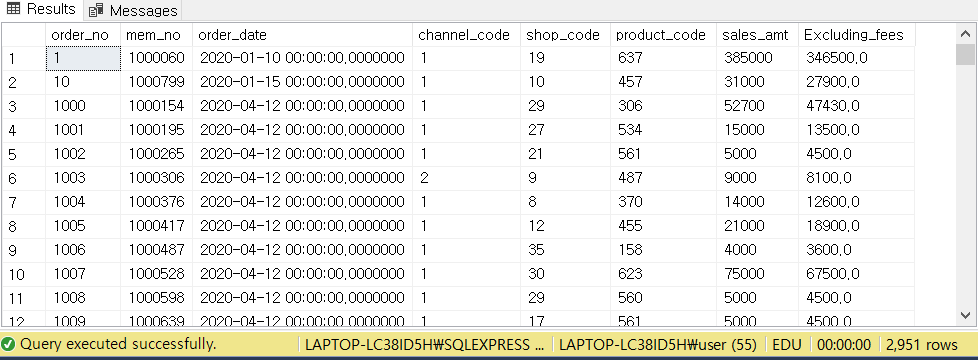Click the user (55) login status entry
Screen dimensions: 978x360
pyautogui.click(x=657, y=344)
